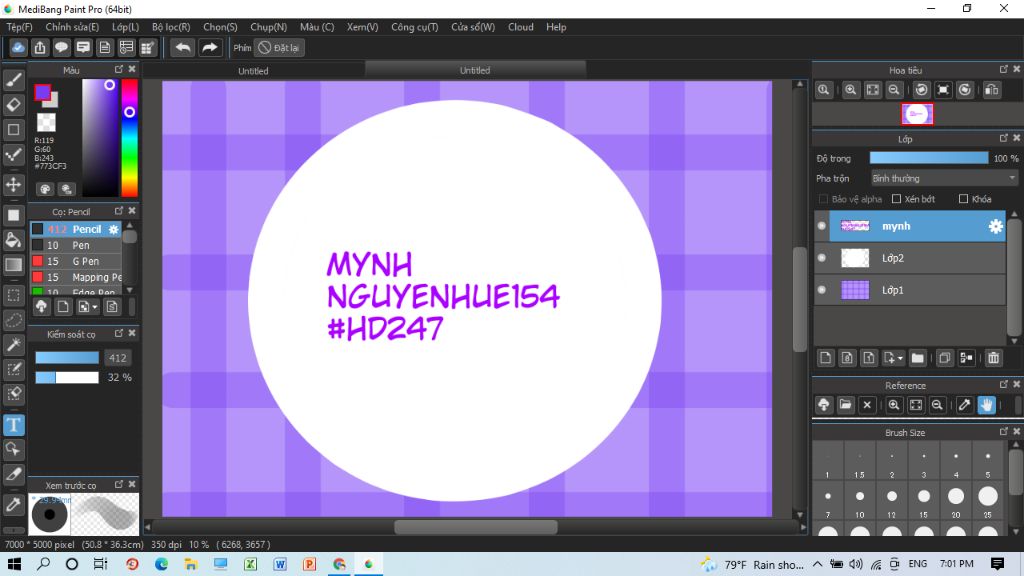Select the Move tool
This screenshot has height=576, width=1024.
[14, 185]
